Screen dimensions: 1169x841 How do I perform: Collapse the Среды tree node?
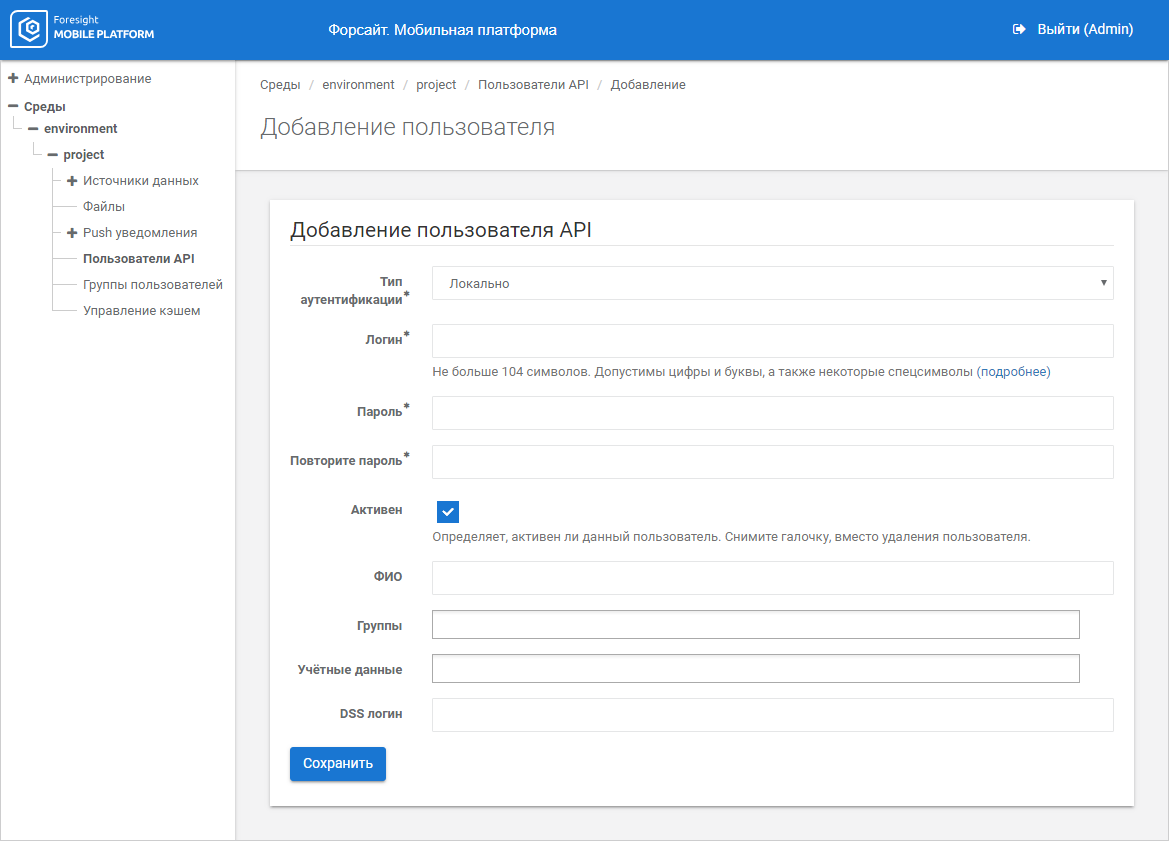13,106
